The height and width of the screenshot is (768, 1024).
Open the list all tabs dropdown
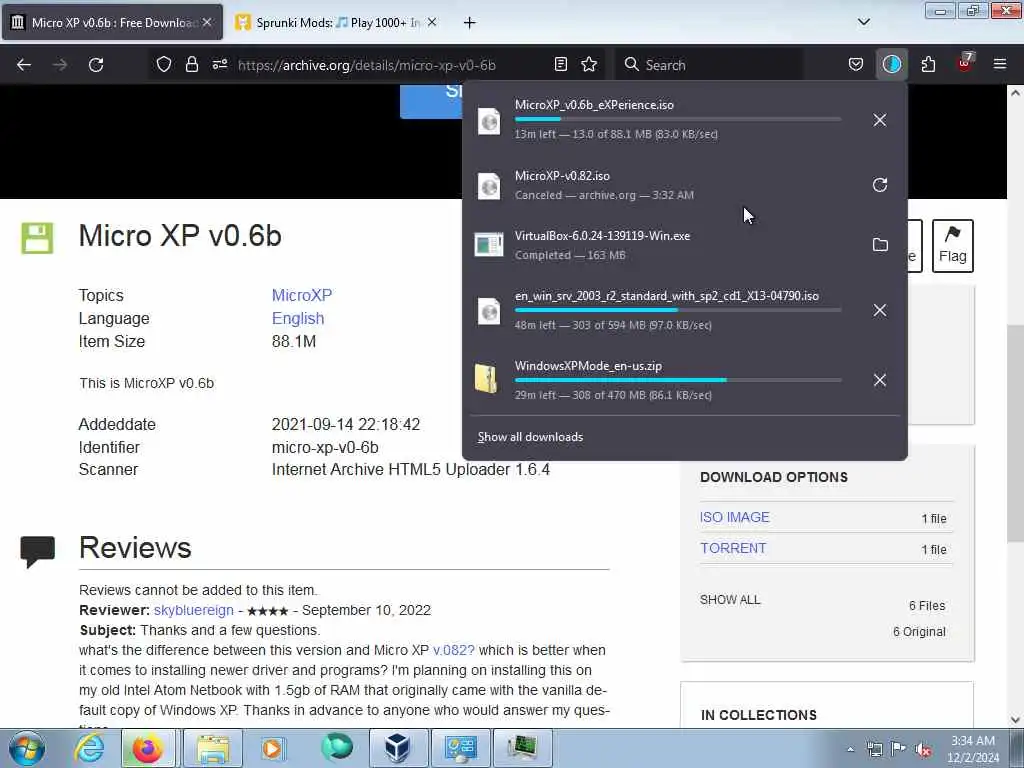point(863,22)
